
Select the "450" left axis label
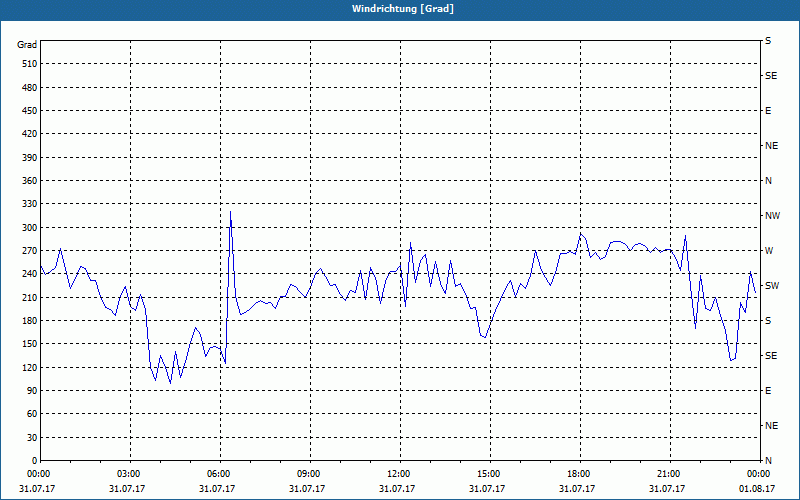30,111
